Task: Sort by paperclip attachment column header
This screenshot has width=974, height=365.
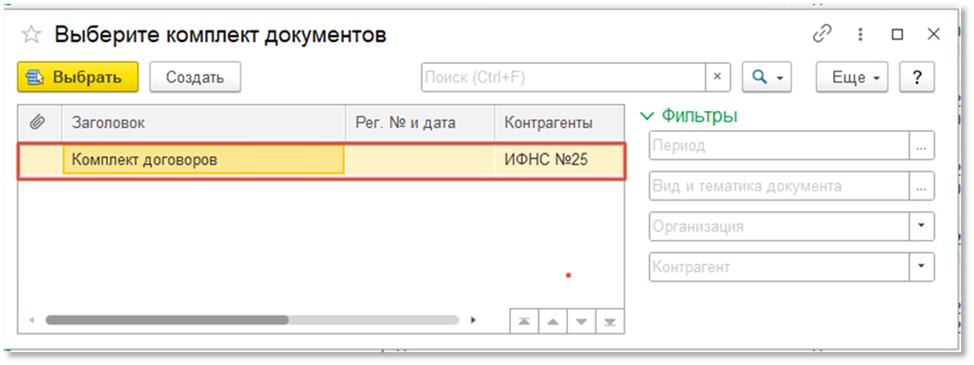Action: [39, 123]
